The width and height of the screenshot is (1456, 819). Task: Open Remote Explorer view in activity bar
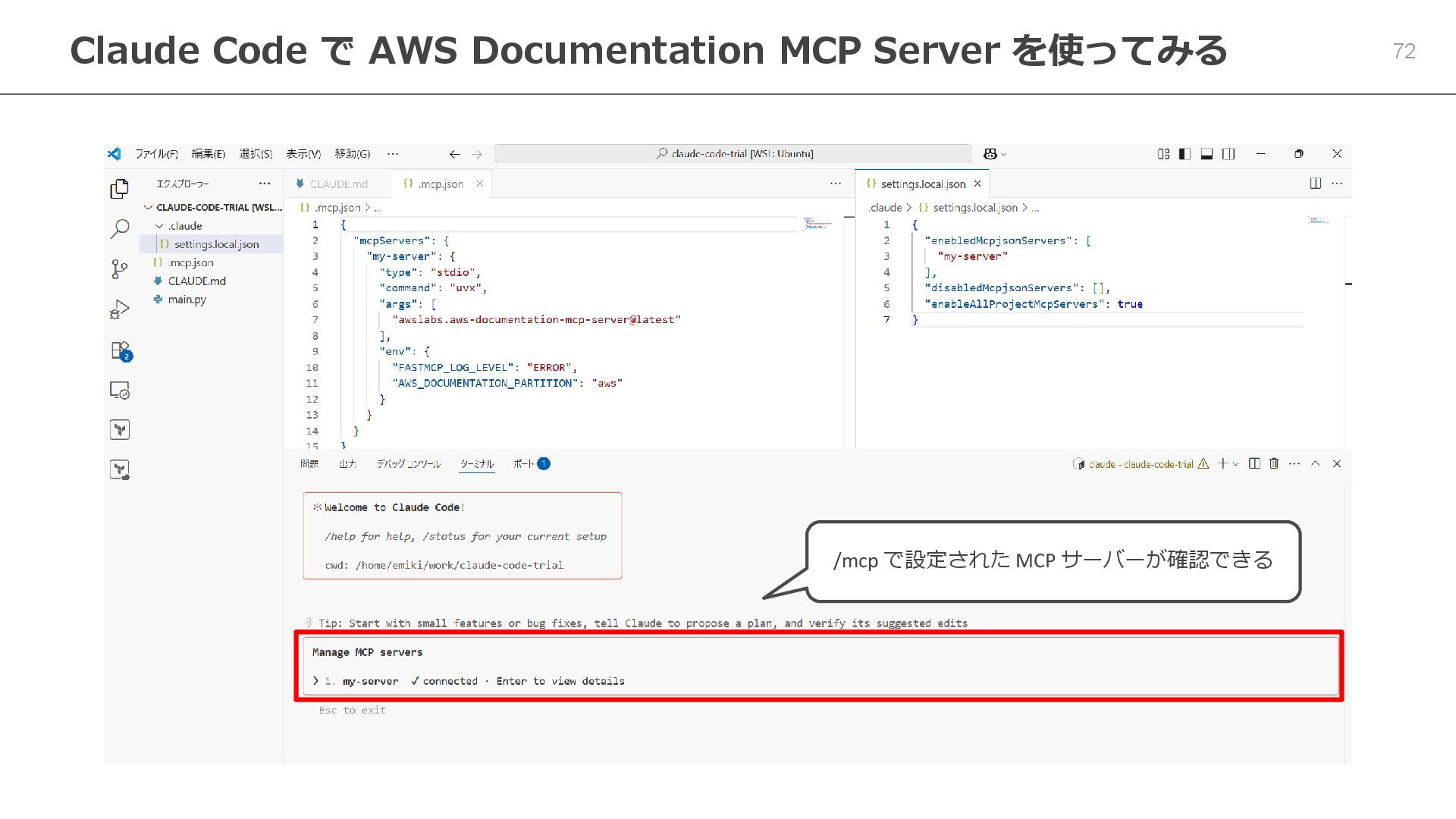pyautogui.click(x=120, y=390)
